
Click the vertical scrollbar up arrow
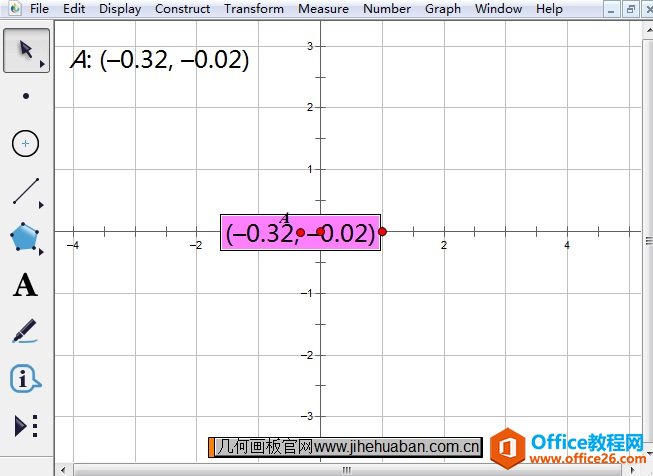[x=649, y=30]
